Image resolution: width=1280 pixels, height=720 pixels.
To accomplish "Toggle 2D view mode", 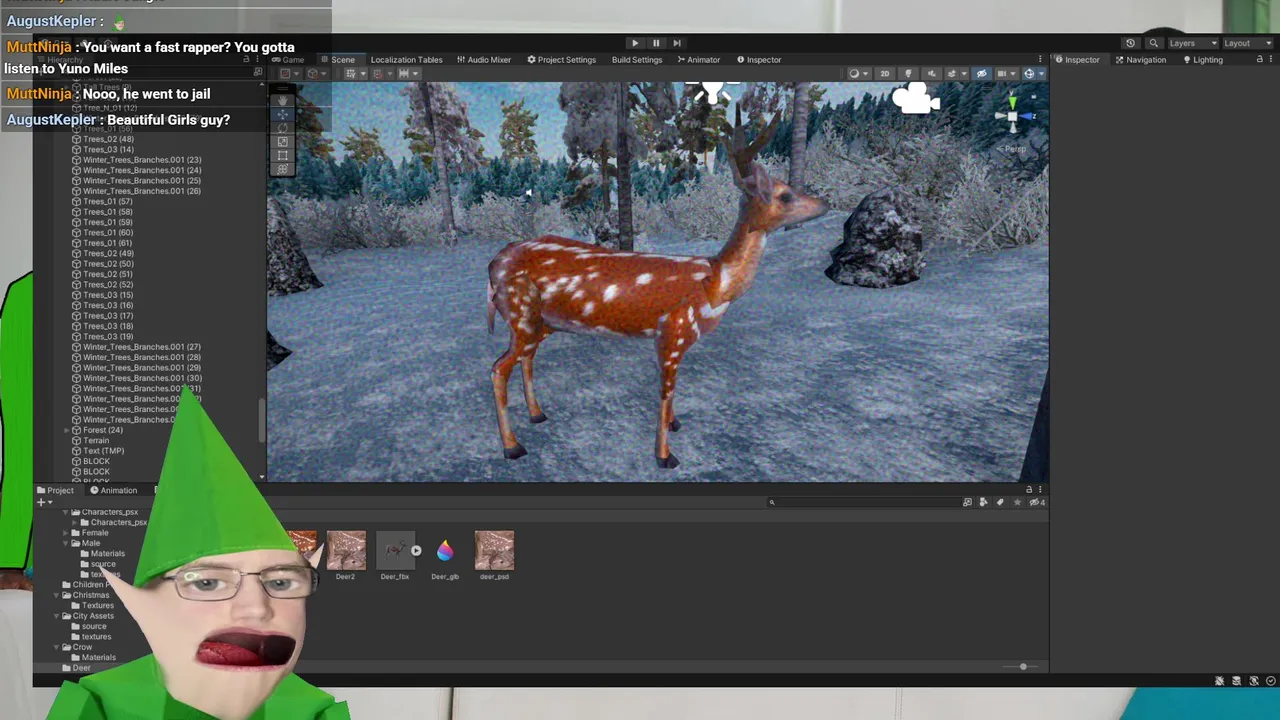I will pyautogui.click(x=884, y=74).
